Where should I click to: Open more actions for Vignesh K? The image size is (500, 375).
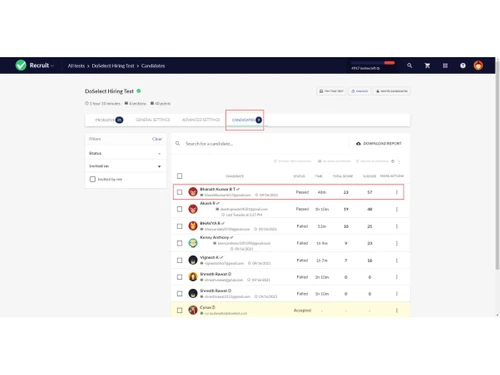pos(397,260)
